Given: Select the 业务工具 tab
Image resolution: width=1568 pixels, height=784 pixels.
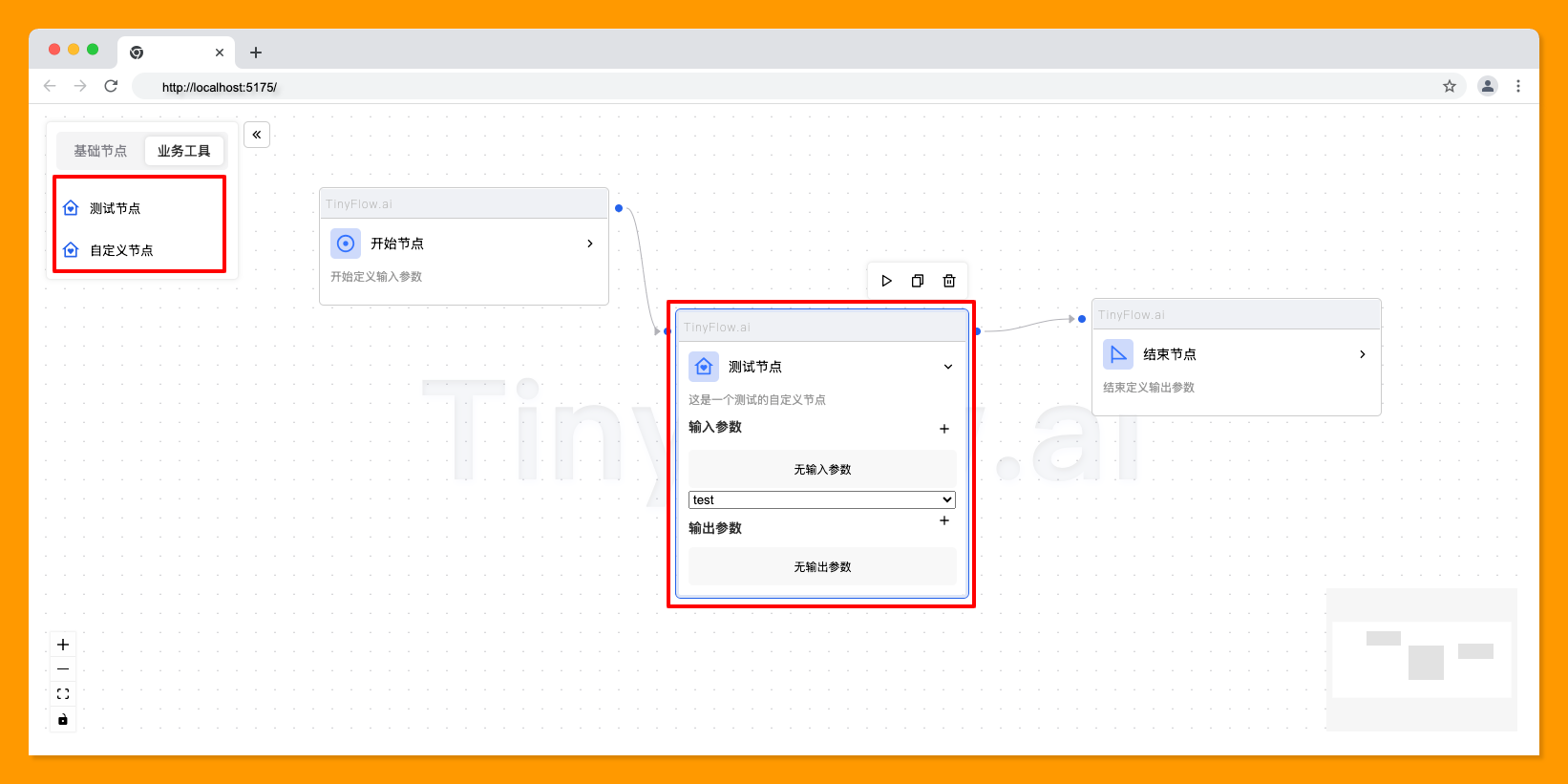Looking at the screenshot, I should click(184, 151).
